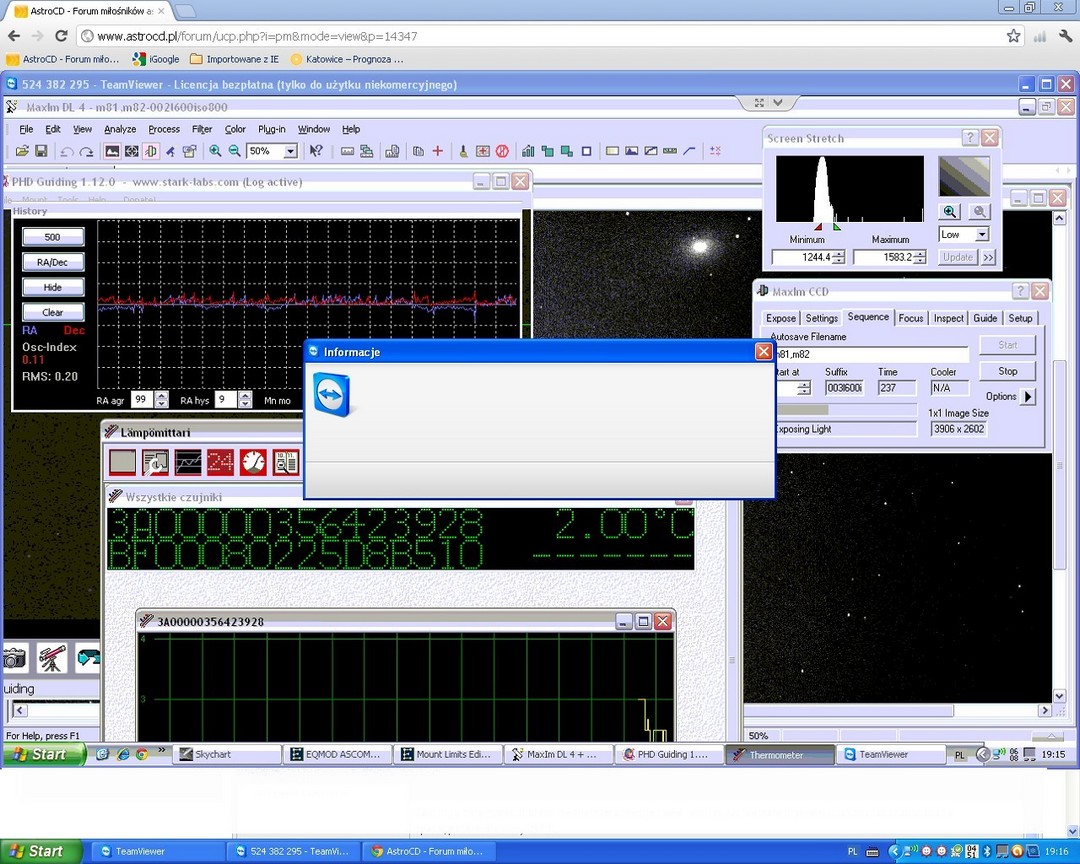Click the 500 button in PHD History
This screenshot has width=1080, height=864.
[x=53, y=237]
